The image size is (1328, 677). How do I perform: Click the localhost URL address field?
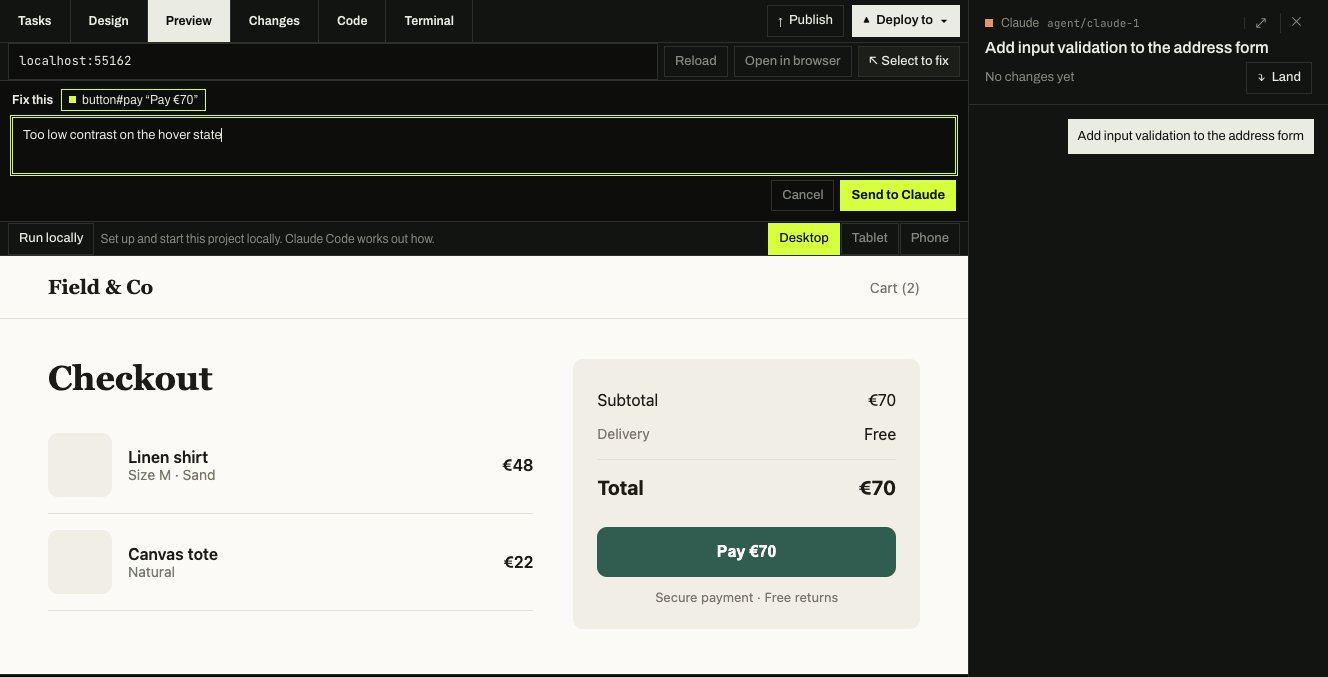pos(332,61)
